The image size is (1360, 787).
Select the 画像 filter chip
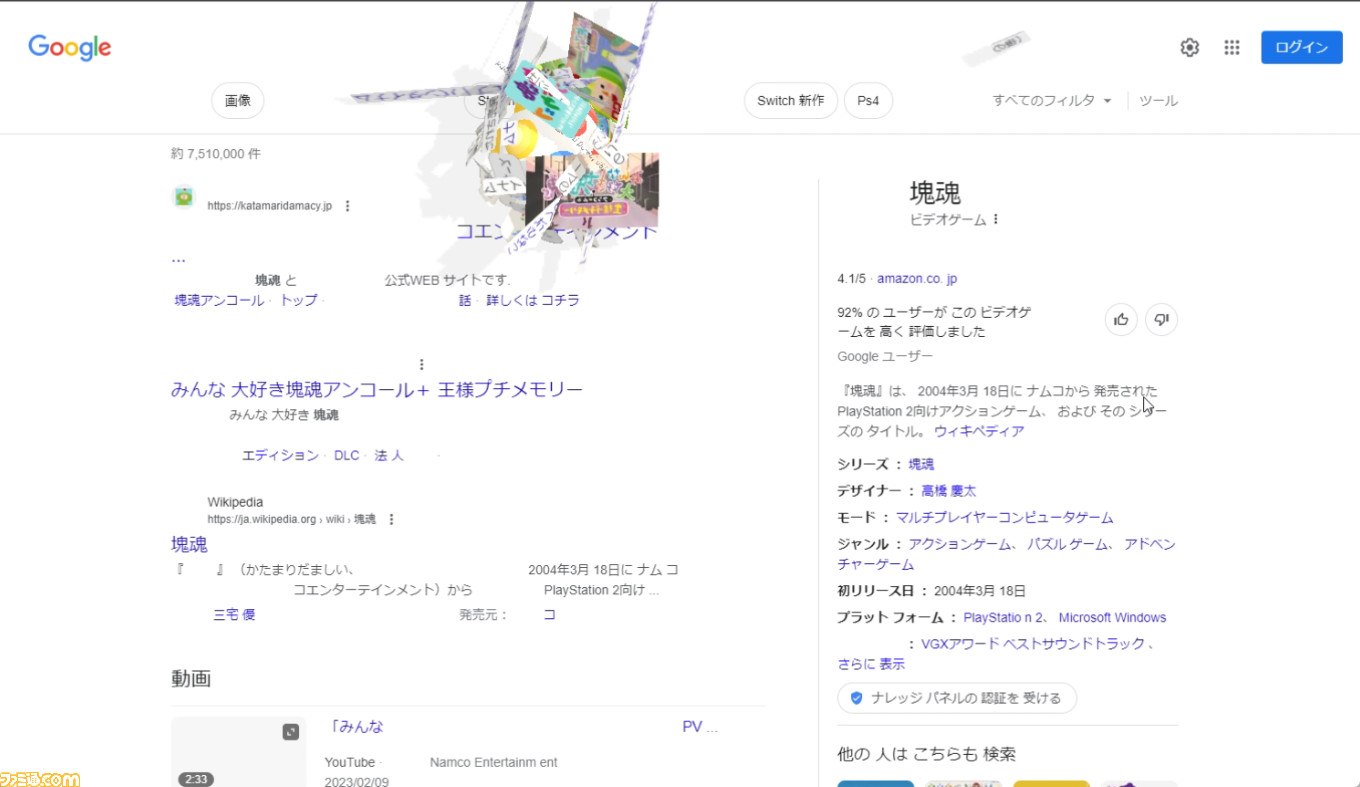coord(238,101)
